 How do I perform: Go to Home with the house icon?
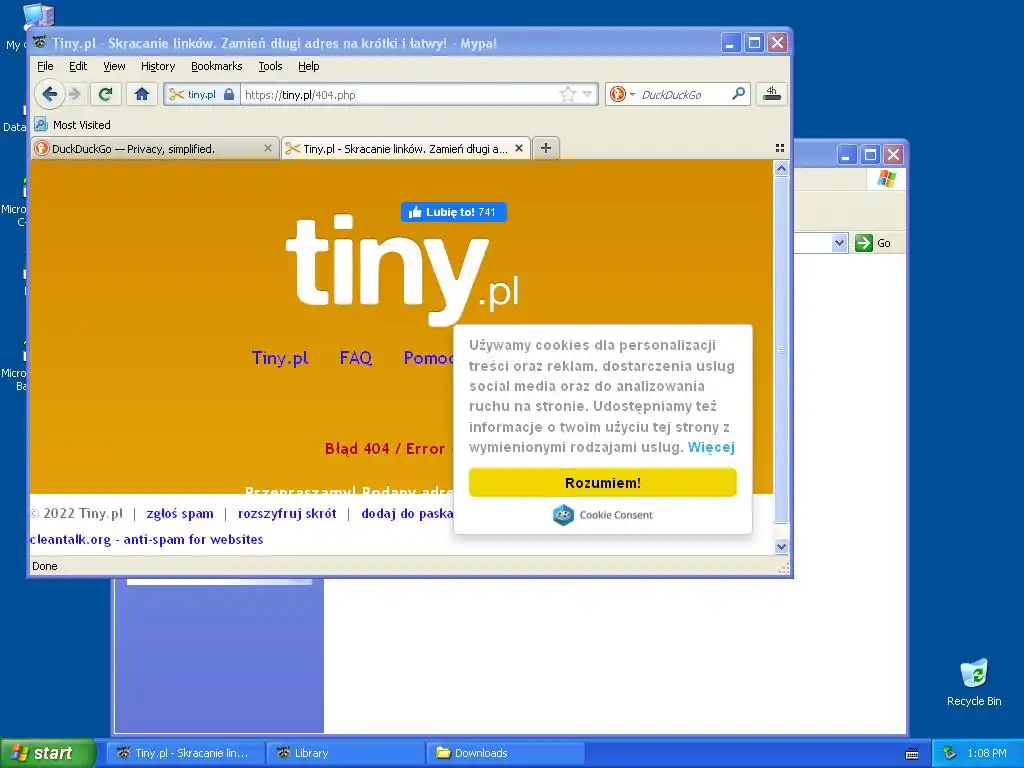click(x=142, y=95)
